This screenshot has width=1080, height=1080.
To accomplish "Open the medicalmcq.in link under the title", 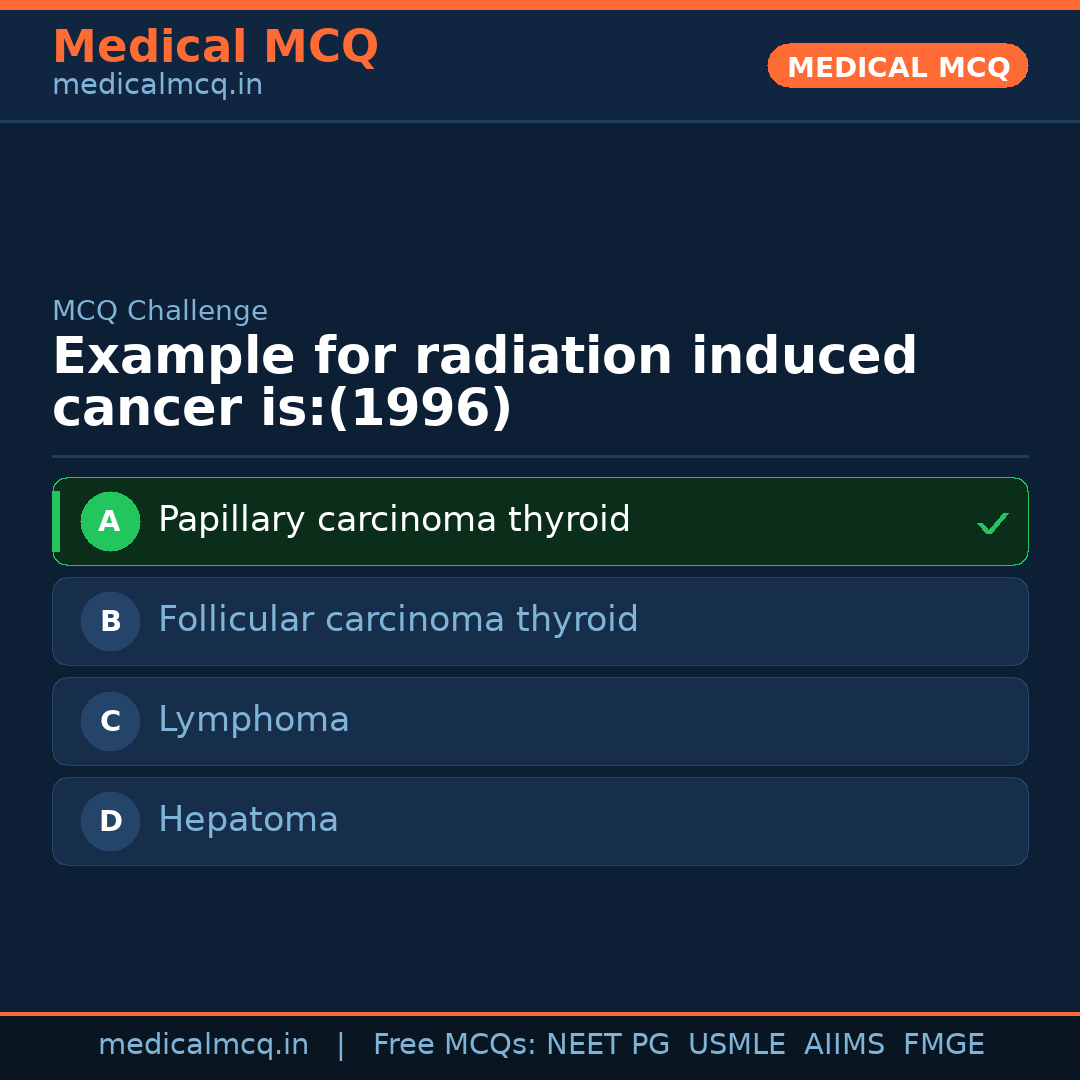I will pyautogui.click(x=157, y=86).
